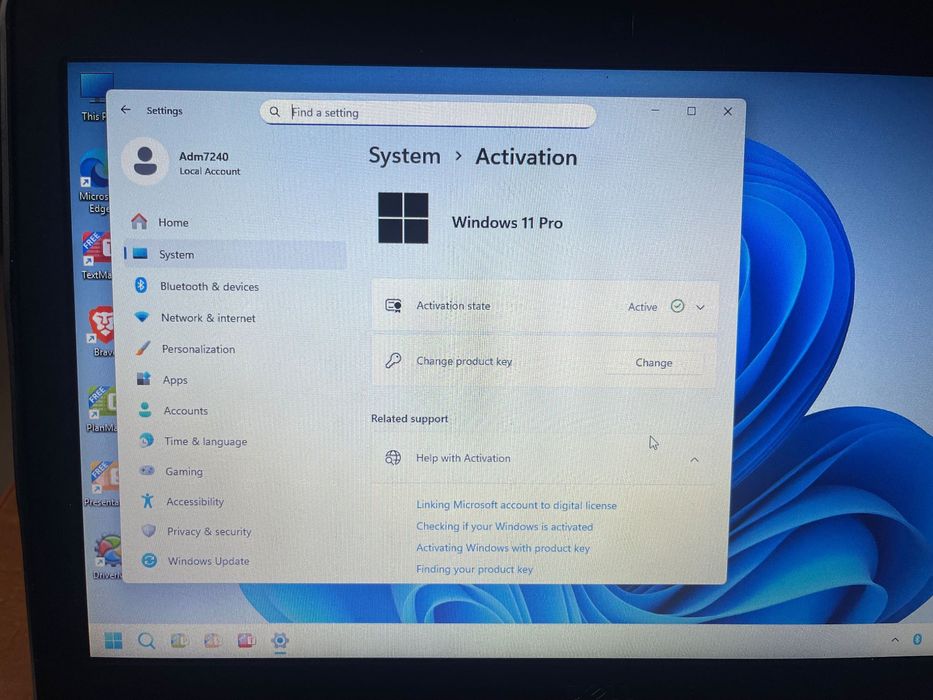Open Gaming settings

click(x=184, y=471)
